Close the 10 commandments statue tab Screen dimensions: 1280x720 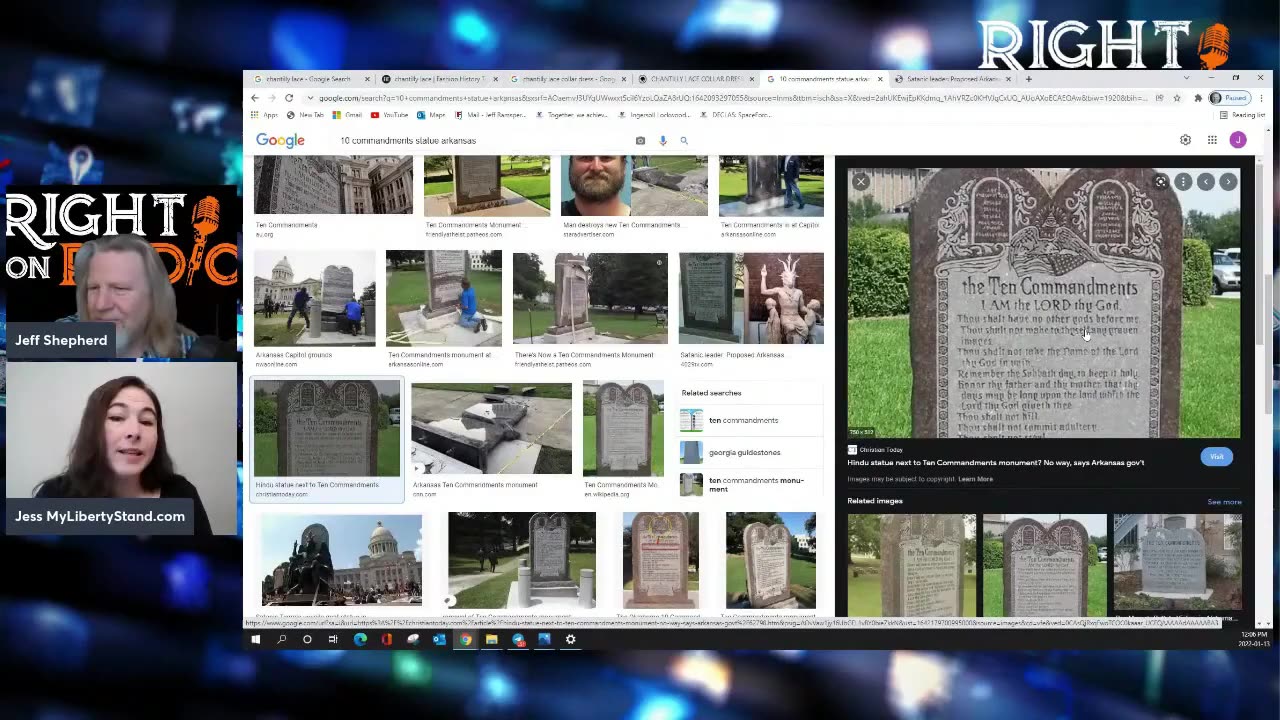pos(880,79)
